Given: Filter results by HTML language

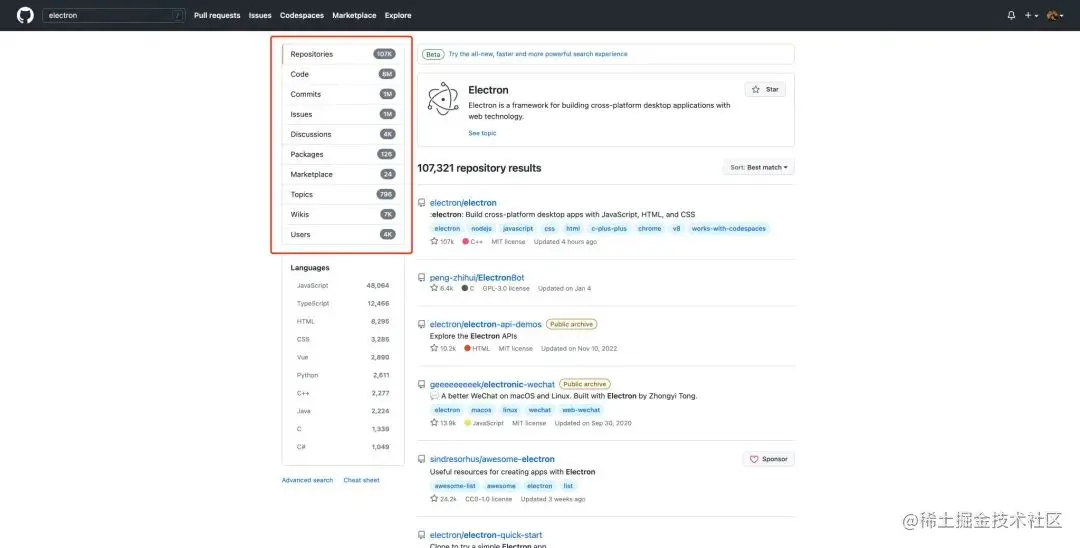Looking at the screenshot, I should point(343,322).
